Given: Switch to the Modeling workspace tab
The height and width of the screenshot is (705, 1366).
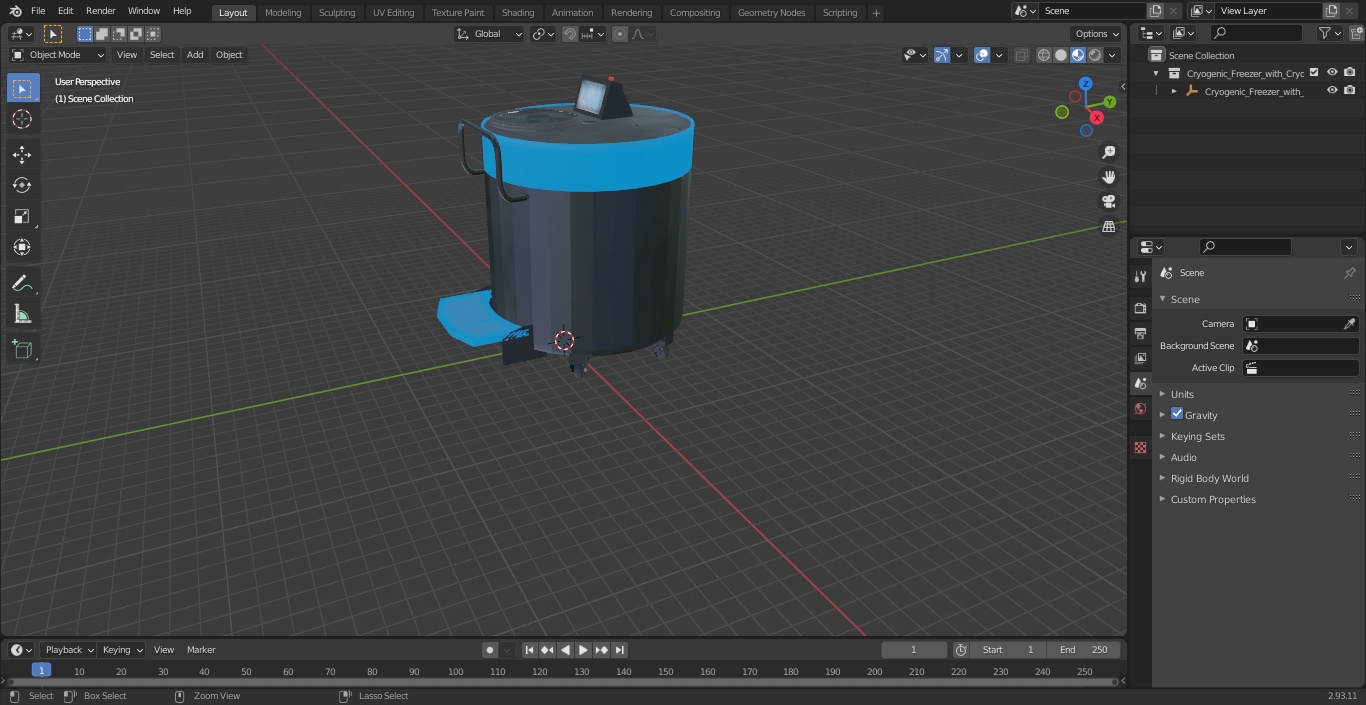Looking at the screenshot, I should [x=283, y=12].
